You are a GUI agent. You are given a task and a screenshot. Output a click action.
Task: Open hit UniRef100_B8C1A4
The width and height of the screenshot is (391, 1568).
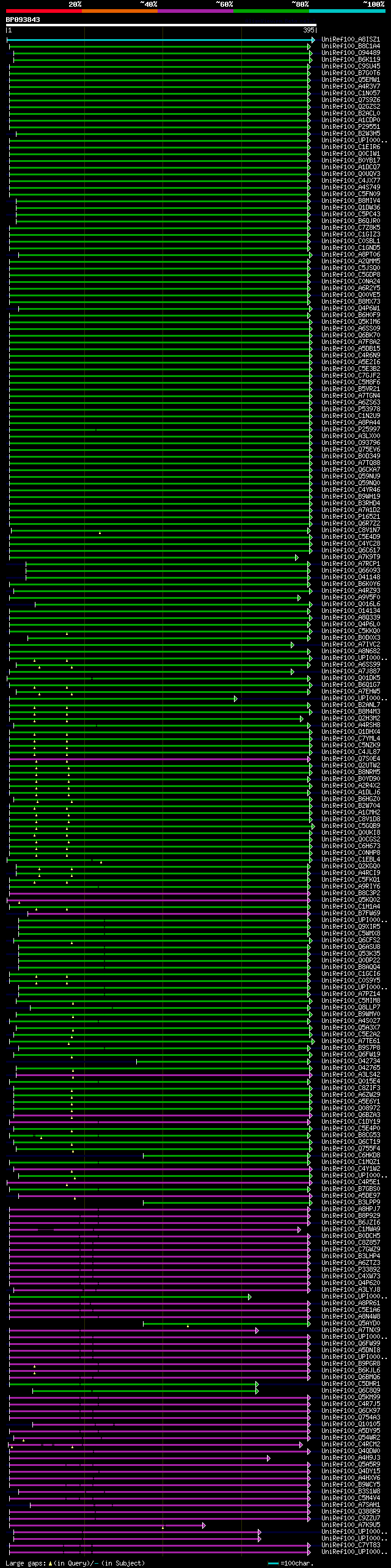point(351,46)
